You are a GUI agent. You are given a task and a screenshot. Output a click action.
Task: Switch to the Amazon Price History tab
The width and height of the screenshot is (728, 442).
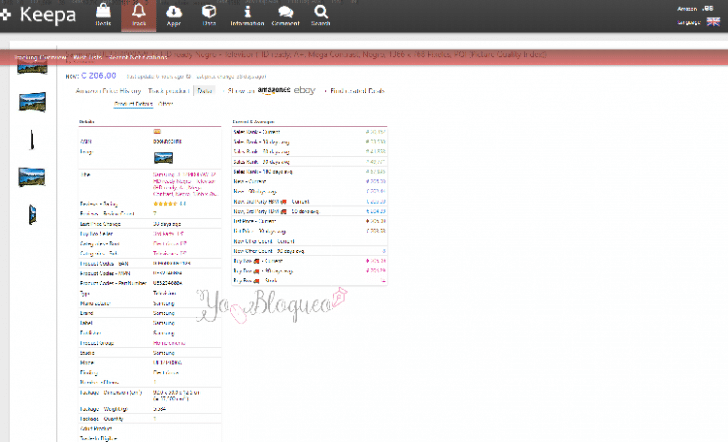[x=109, y=90]
